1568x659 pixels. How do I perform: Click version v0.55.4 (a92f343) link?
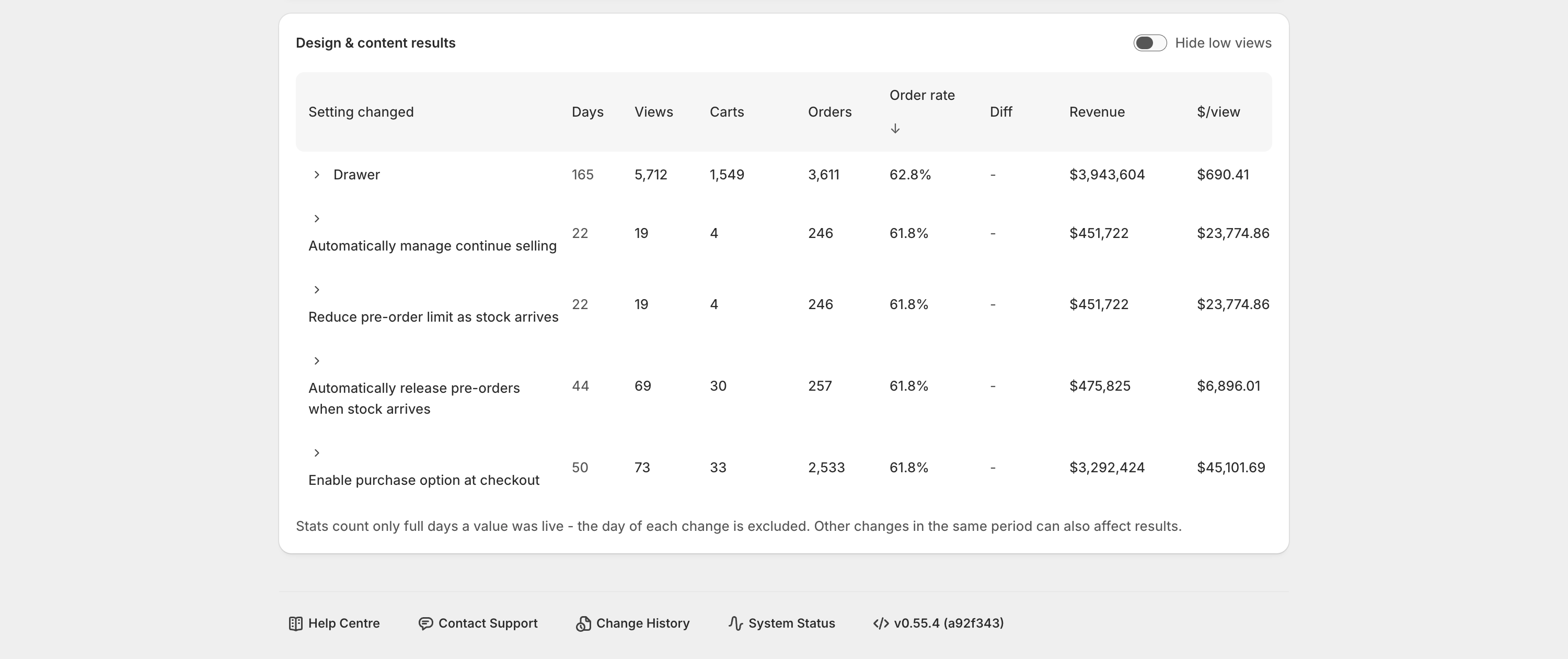coord(939,623)
